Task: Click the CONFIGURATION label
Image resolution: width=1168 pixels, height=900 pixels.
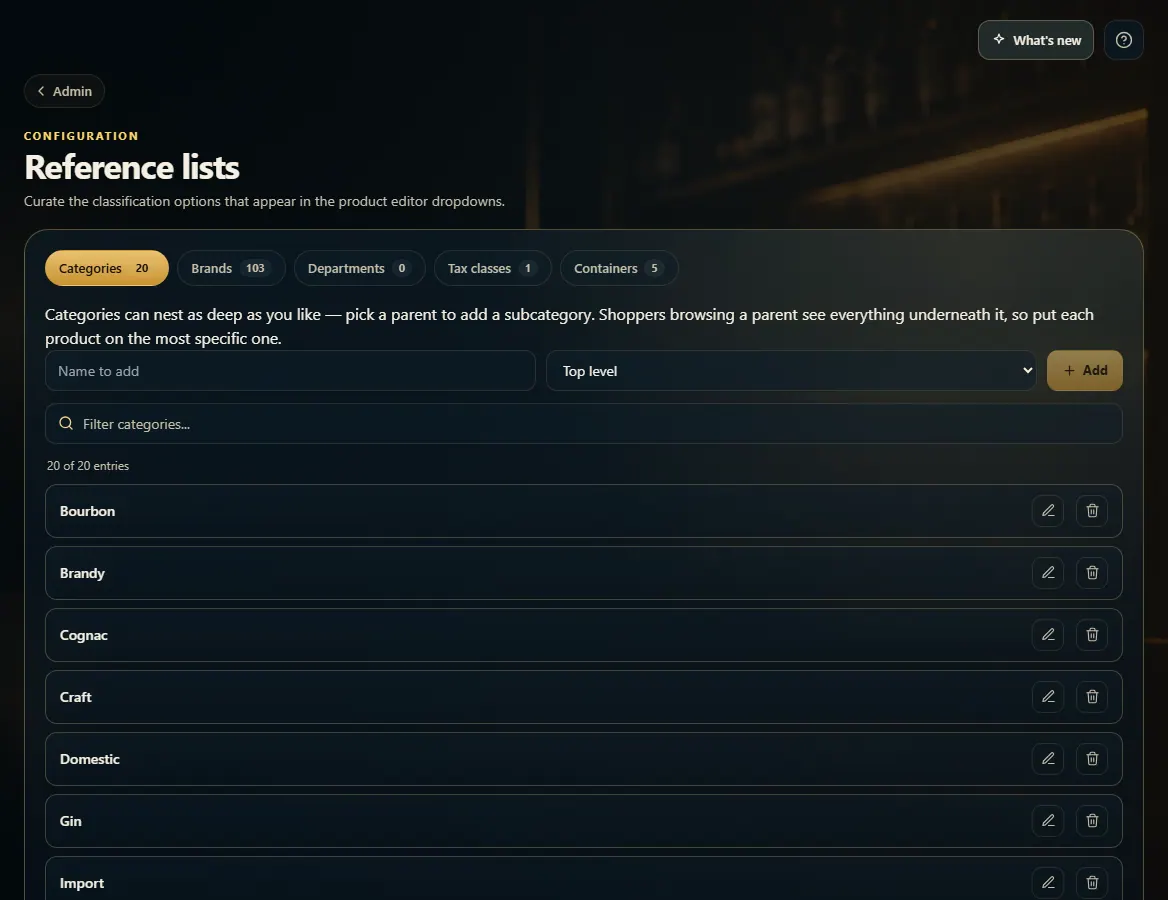Action: point(81,136)
